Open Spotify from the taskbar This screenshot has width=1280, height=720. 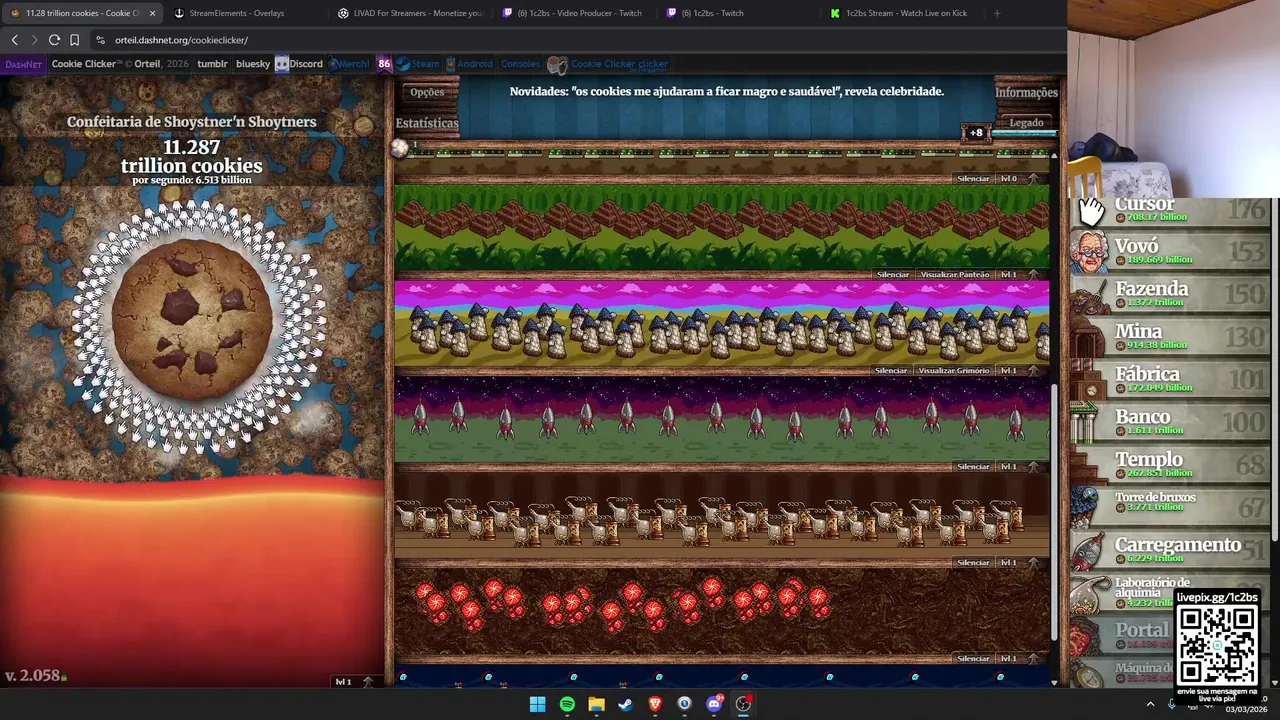pos(567,704)
